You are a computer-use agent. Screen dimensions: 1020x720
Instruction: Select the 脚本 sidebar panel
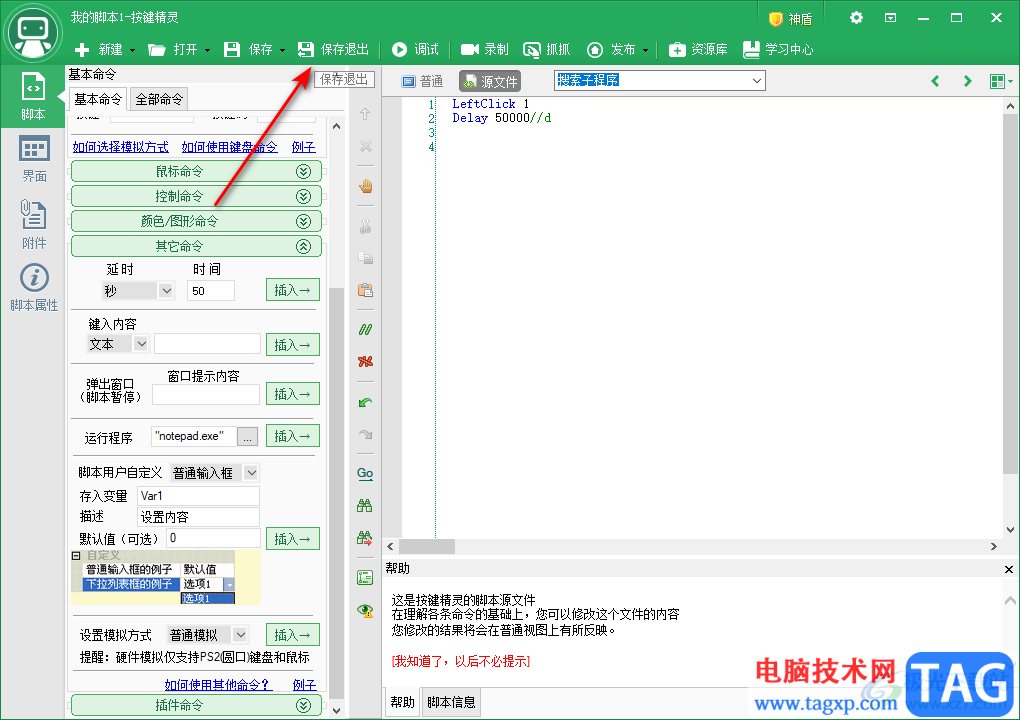33,96
